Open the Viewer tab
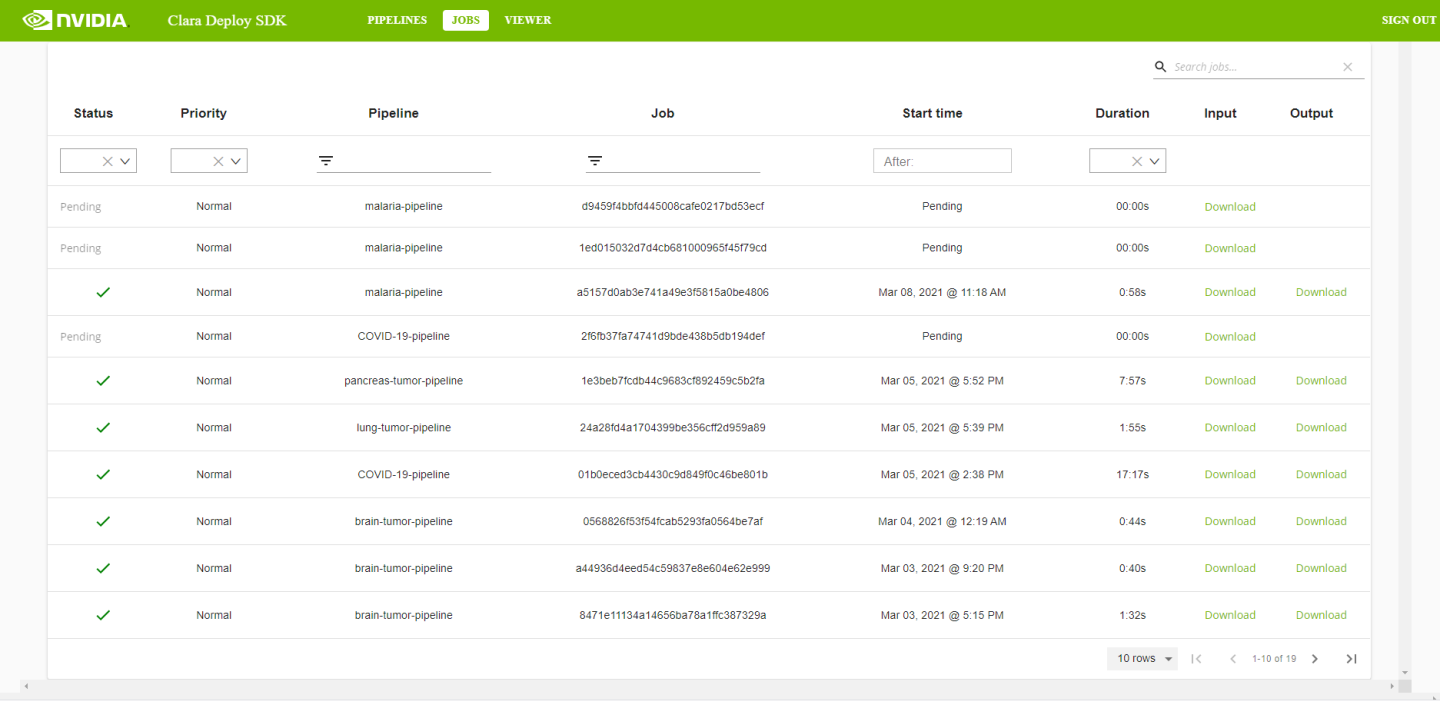 527,20
